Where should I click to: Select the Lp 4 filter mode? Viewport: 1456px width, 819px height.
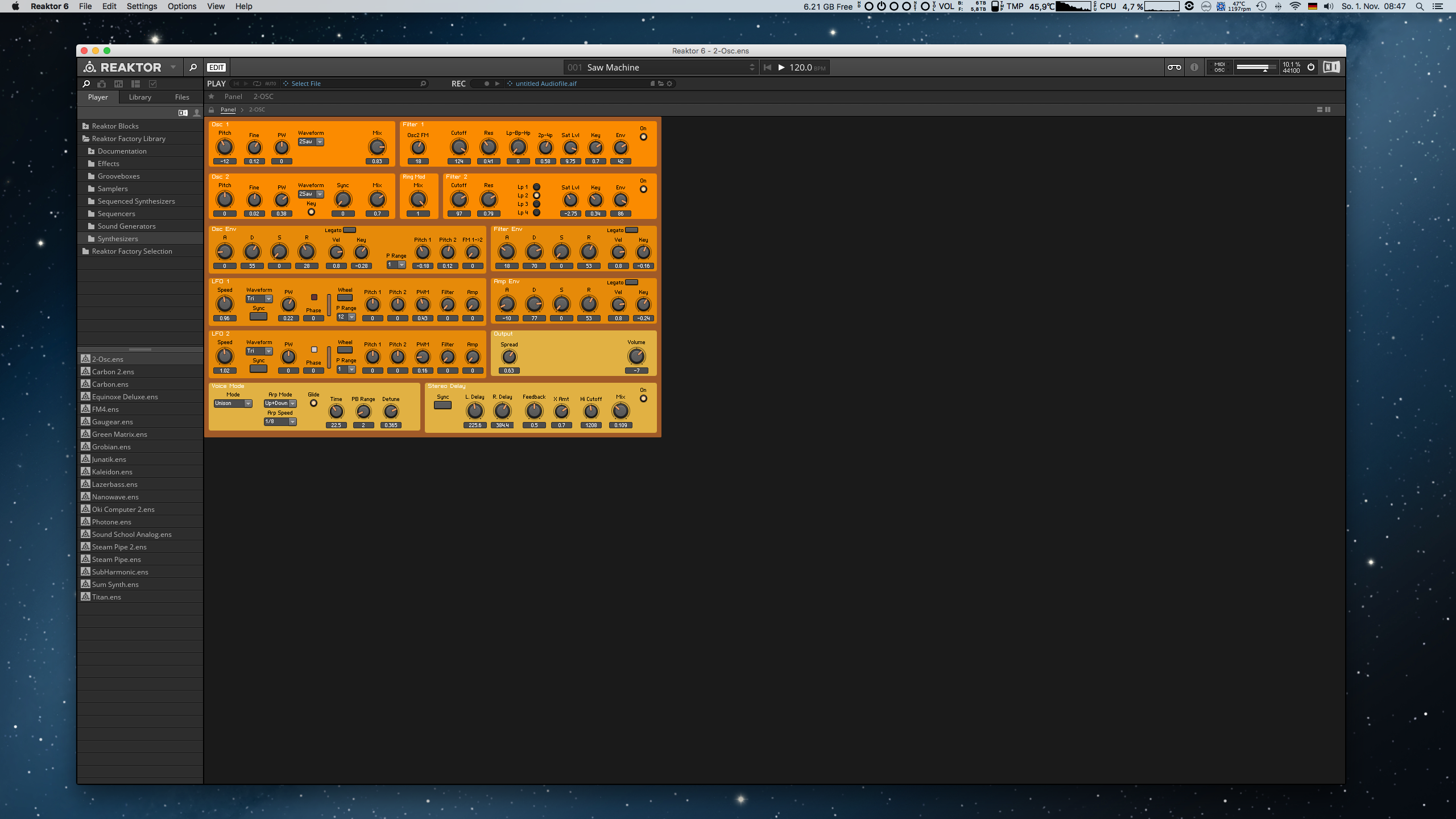536,213
